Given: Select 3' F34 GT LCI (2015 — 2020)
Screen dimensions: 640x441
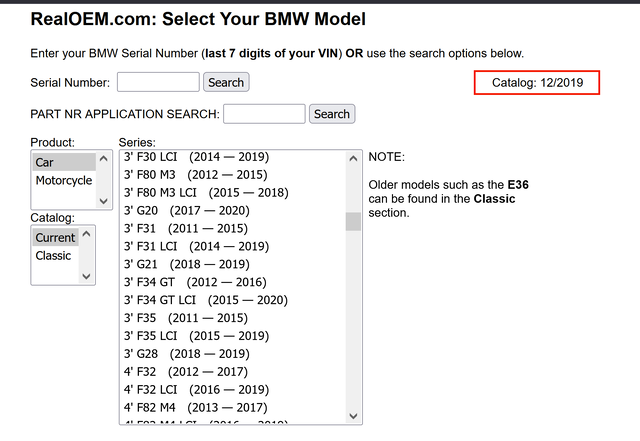Looking at the screenshot, I should [x=233, y=301].
